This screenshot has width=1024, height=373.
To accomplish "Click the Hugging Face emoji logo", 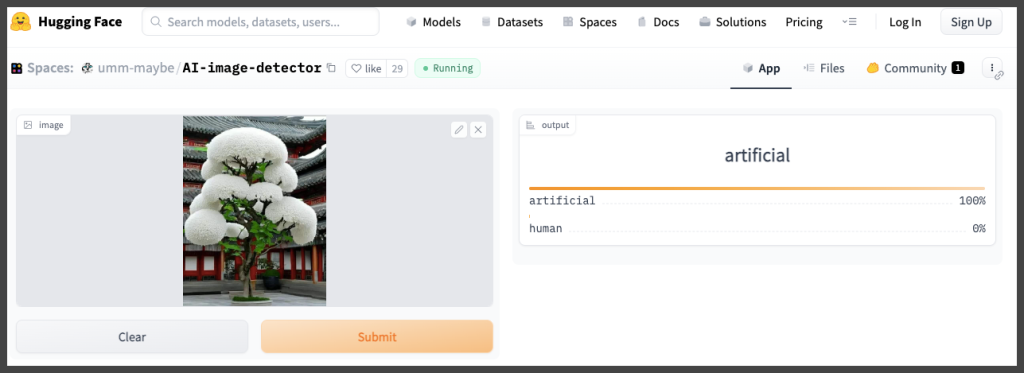I will click(x=20, y=22).
